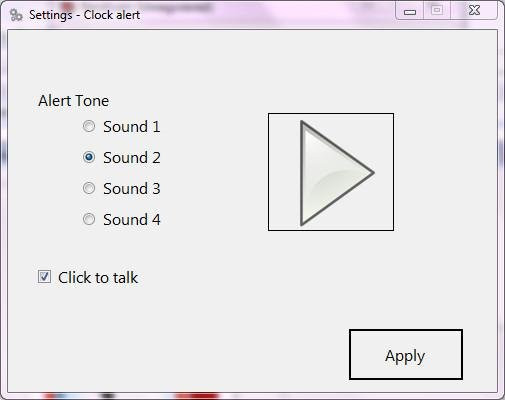Image resolution: width=505 pixels, height=400 pixels.
Task: Click the disabled maximize window button
Action: click(437, 10)
